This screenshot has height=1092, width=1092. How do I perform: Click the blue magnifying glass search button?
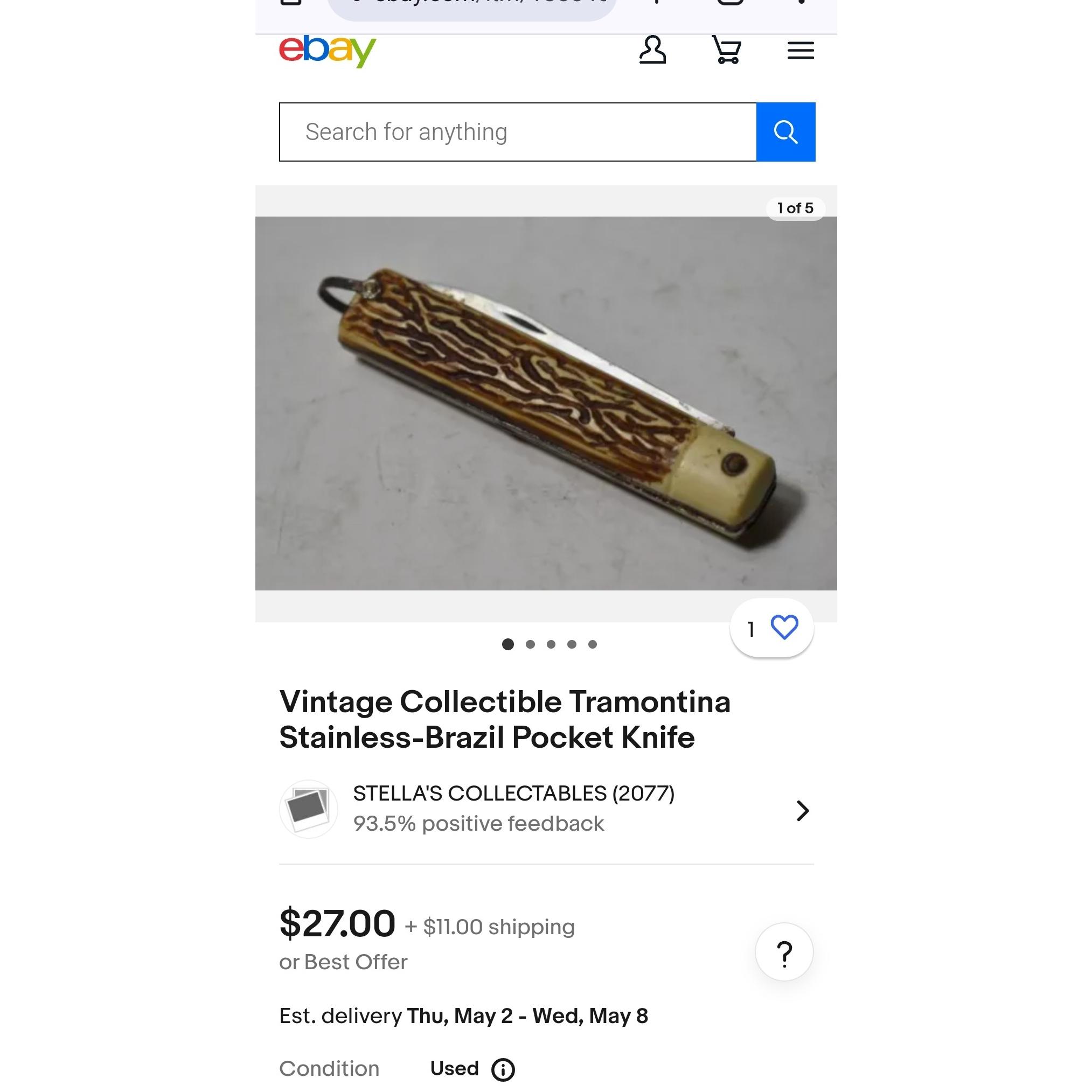pos(785,133)
